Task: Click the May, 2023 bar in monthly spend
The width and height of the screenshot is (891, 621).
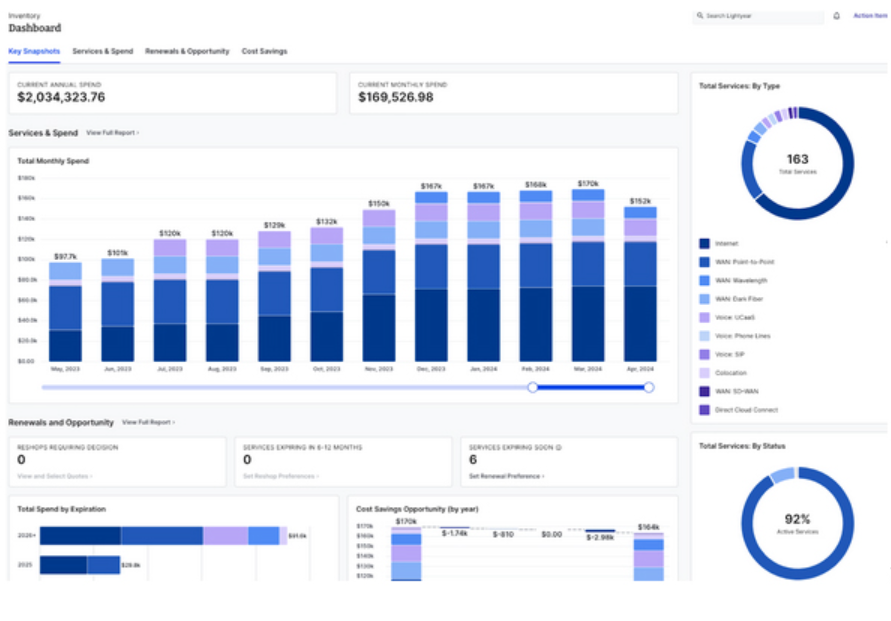Action: click(x=65, y=312)
